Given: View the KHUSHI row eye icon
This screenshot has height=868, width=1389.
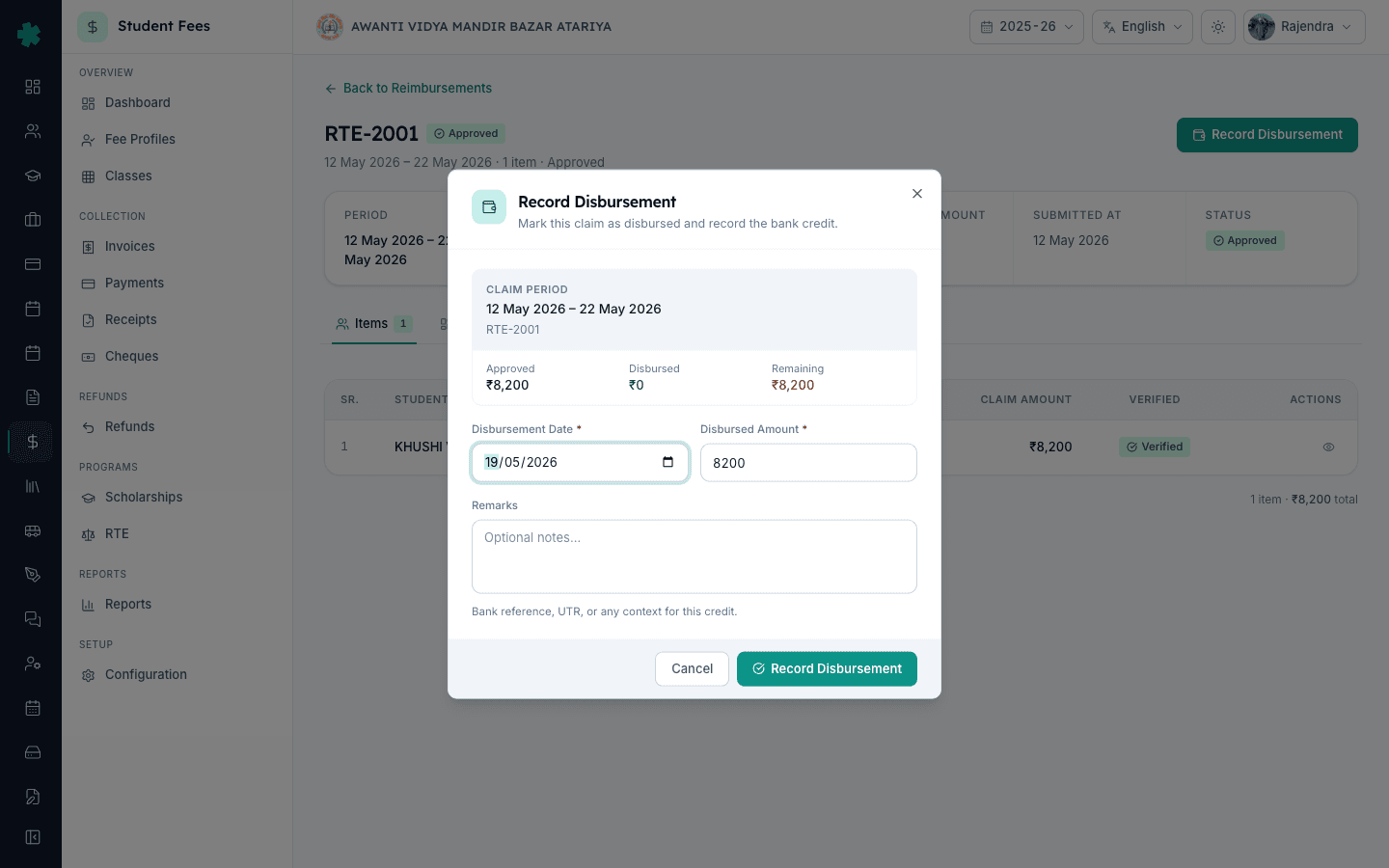Looking at the screenshot, I should click(x=1328, y=447).
